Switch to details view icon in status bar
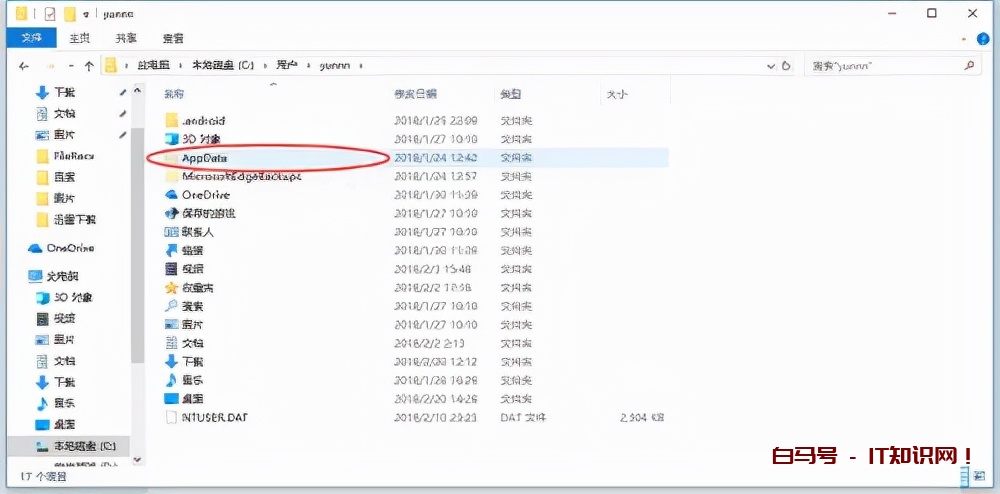 pos(963,476)
